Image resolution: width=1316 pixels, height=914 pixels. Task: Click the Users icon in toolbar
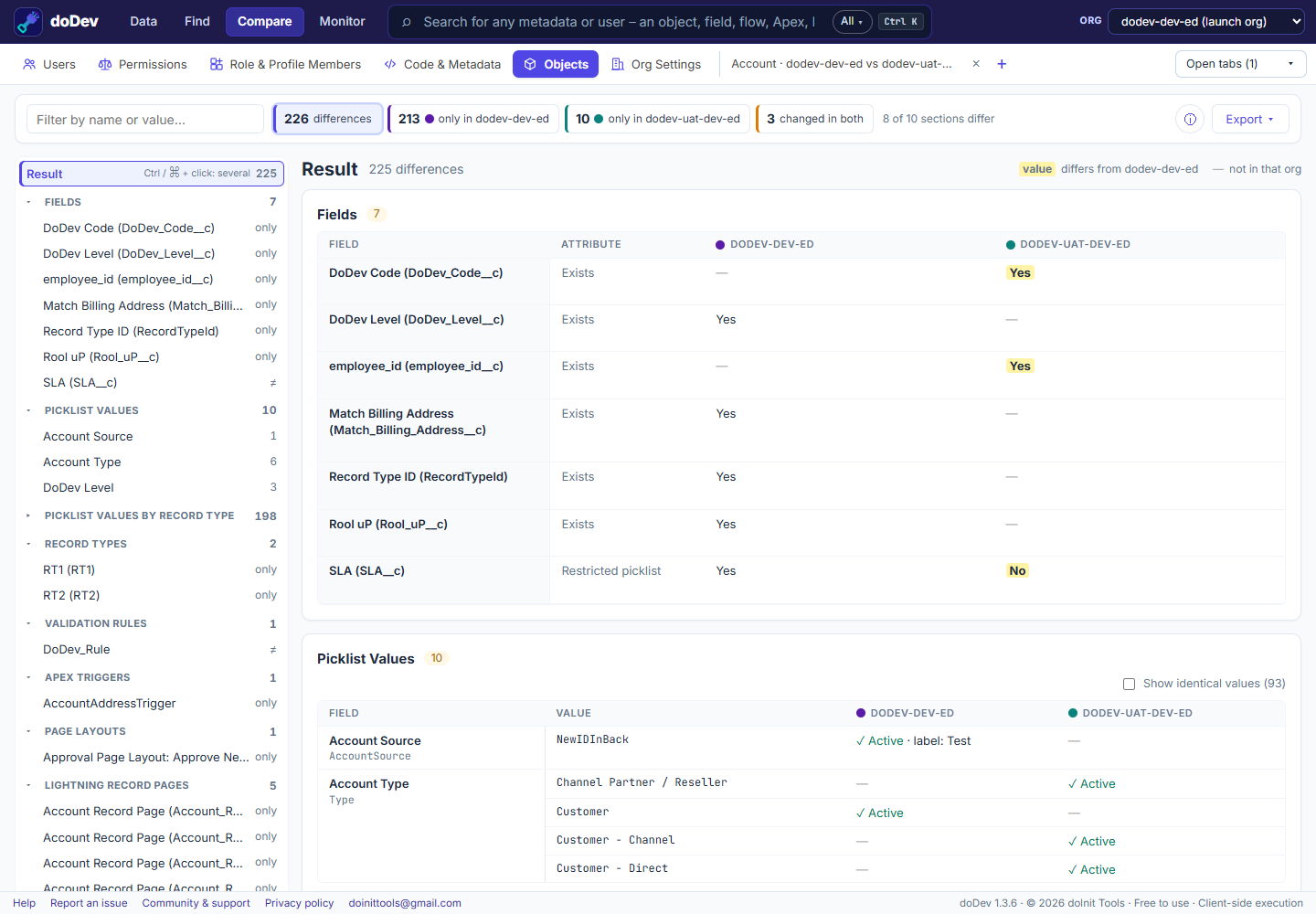tap(29, 64)
